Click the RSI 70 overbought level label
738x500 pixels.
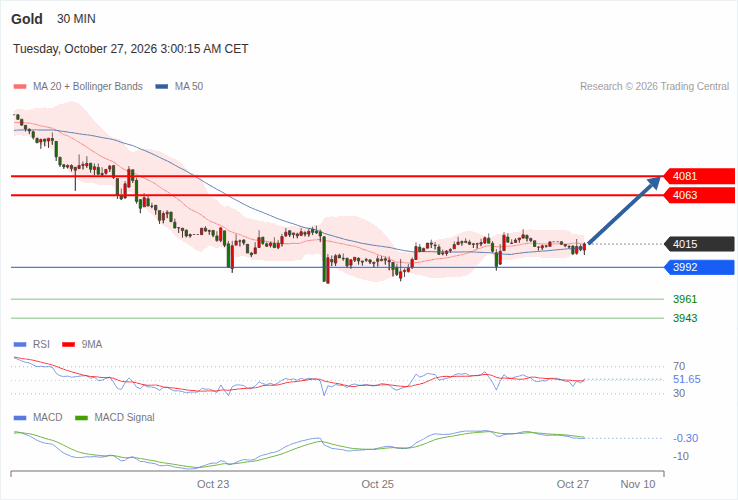[679, 366]
